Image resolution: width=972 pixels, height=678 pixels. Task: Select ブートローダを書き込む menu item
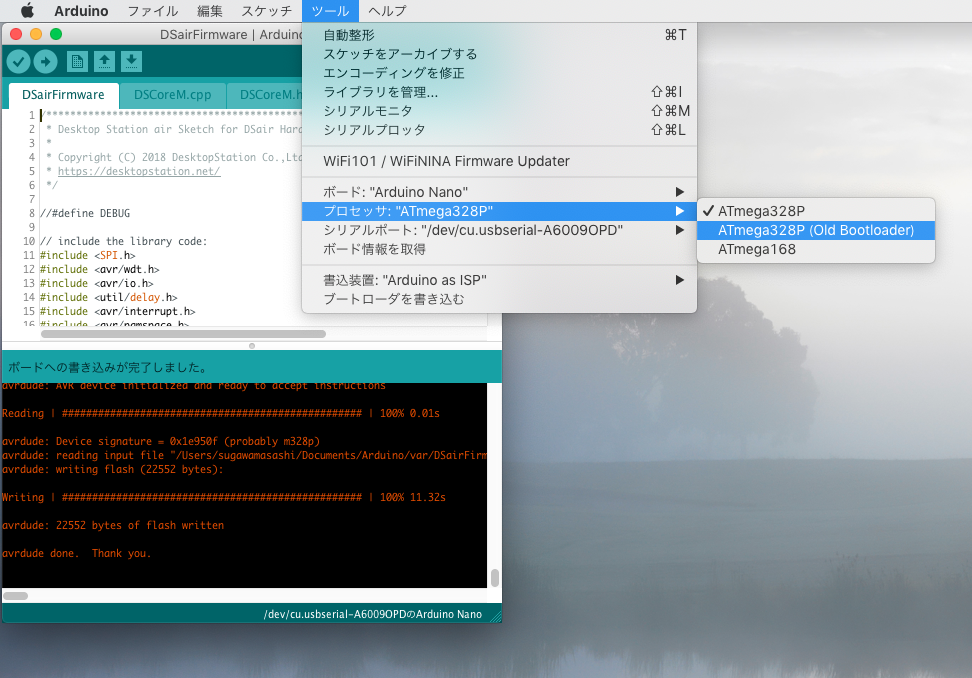tap(499, 299)
